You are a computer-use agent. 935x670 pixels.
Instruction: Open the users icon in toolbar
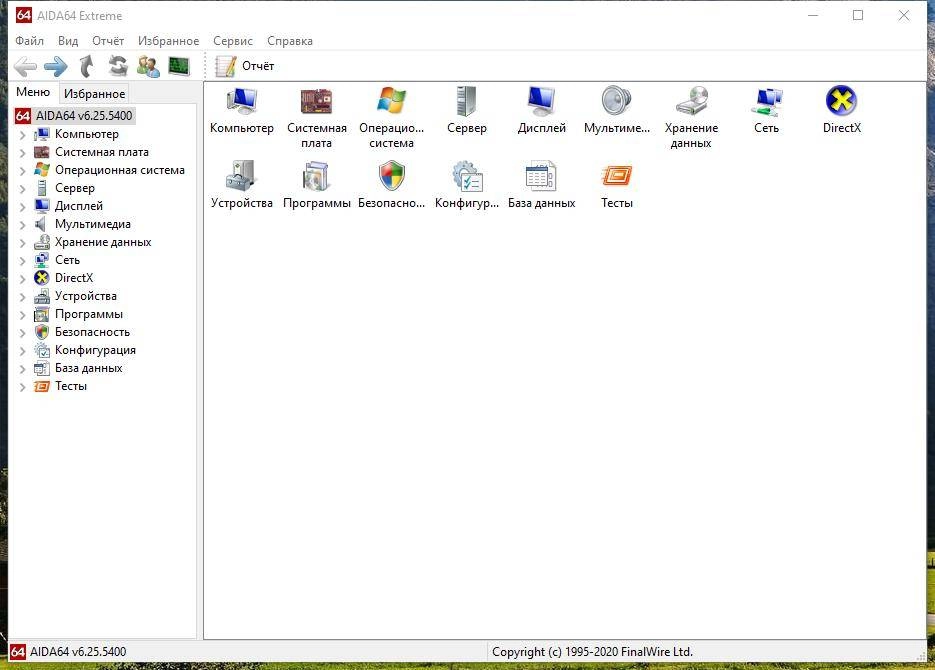pyautogui.click(x=148, y=66)
